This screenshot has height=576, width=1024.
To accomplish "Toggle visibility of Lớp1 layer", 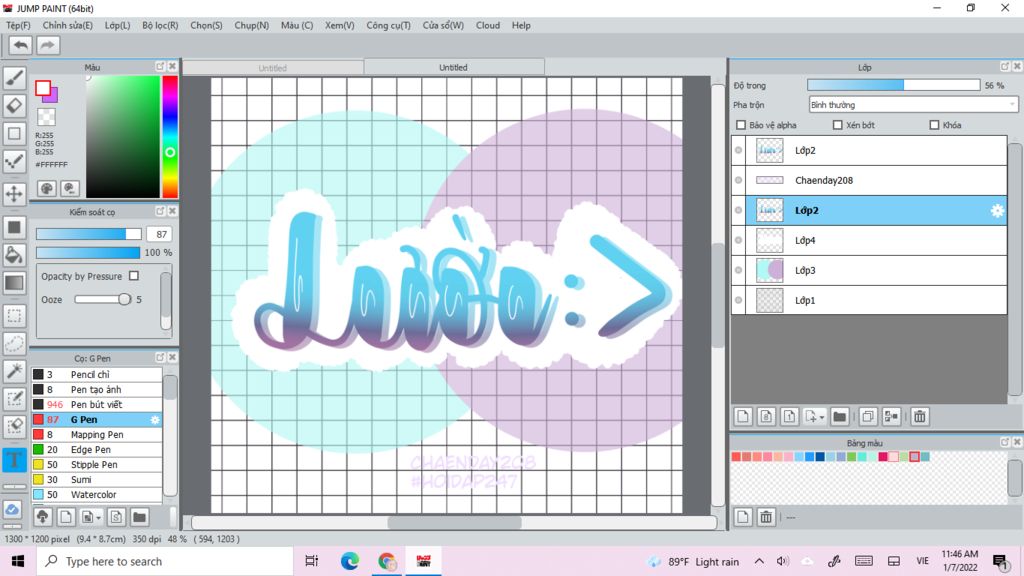I will (x=739, y=300).
